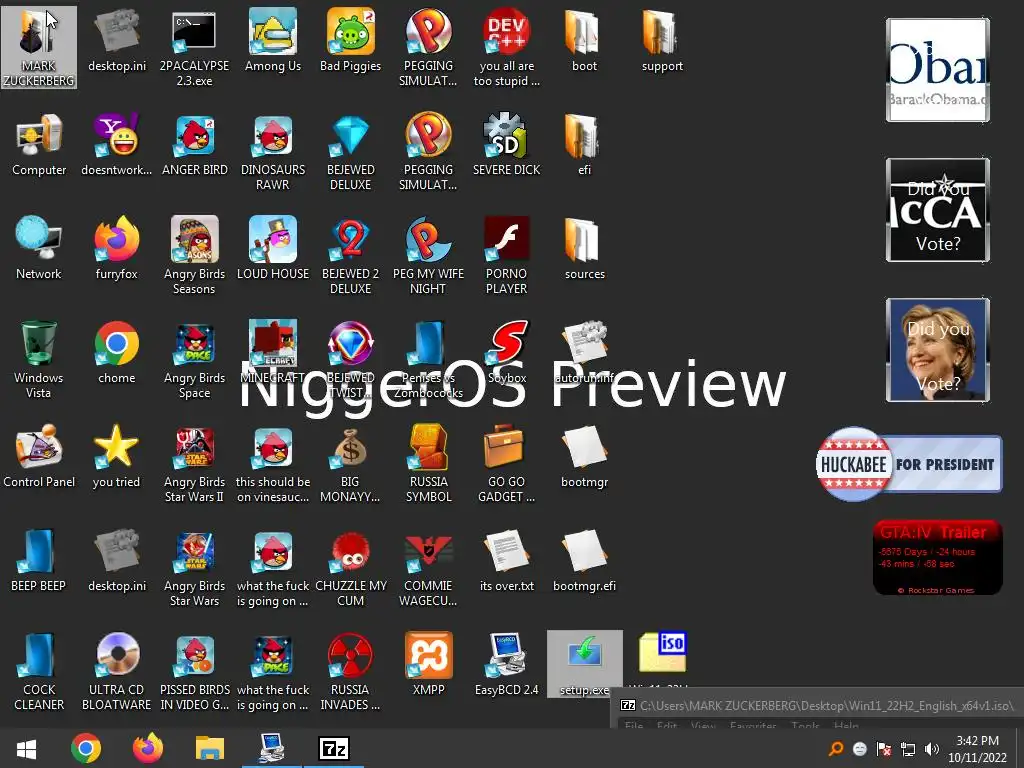Launch the Among Us shortcut
This screenshot has height=768, width=1024.
[x=272, y=40]
